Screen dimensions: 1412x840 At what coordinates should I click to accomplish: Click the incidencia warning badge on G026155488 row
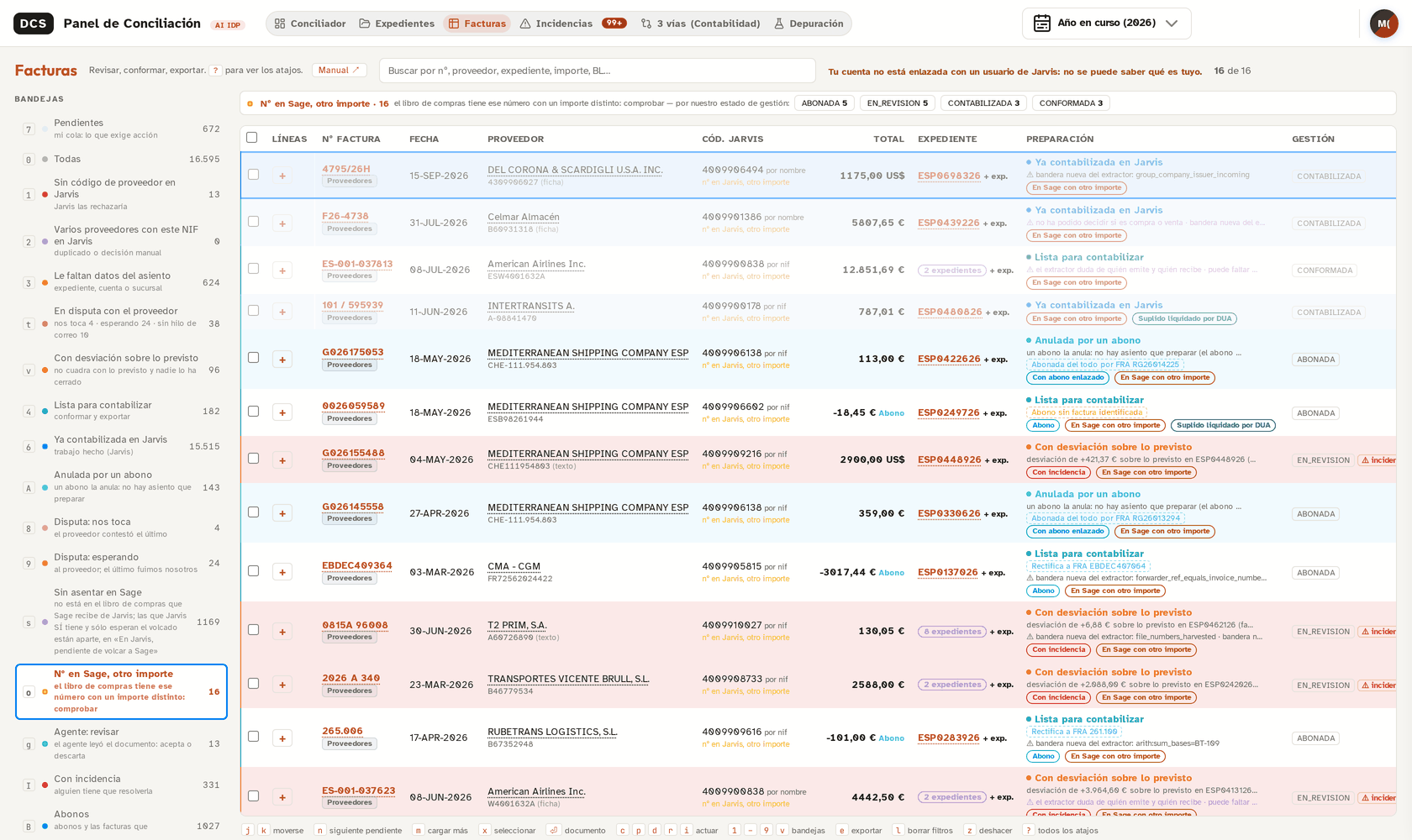(1378, 460)
